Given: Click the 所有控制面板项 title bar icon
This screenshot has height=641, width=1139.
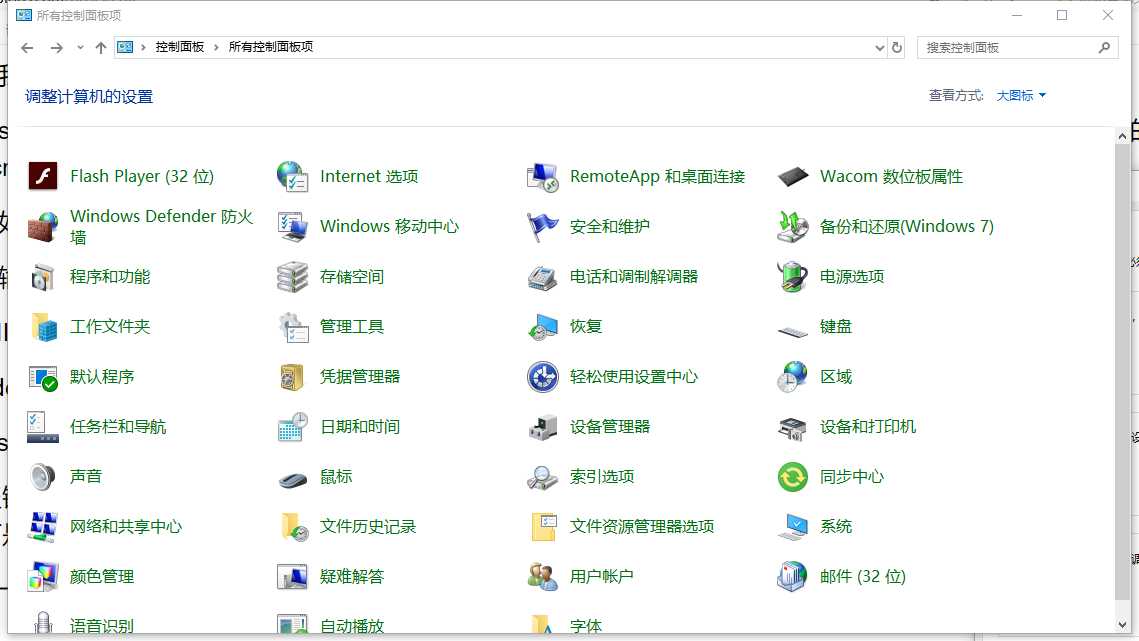Looking at the screenshot, I should (x=24, y=15).
